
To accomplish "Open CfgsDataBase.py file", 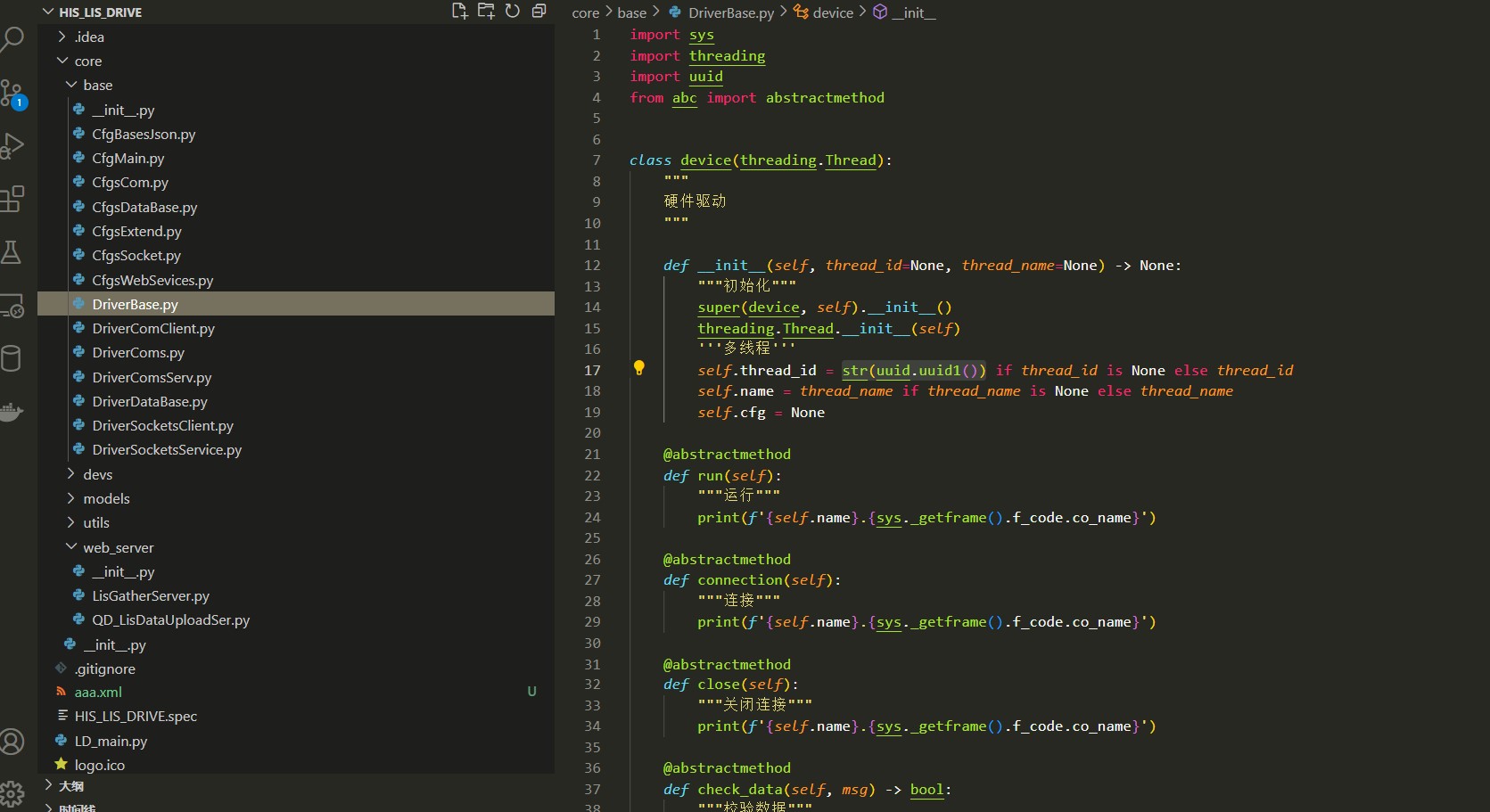I will [x=144, y=207].
